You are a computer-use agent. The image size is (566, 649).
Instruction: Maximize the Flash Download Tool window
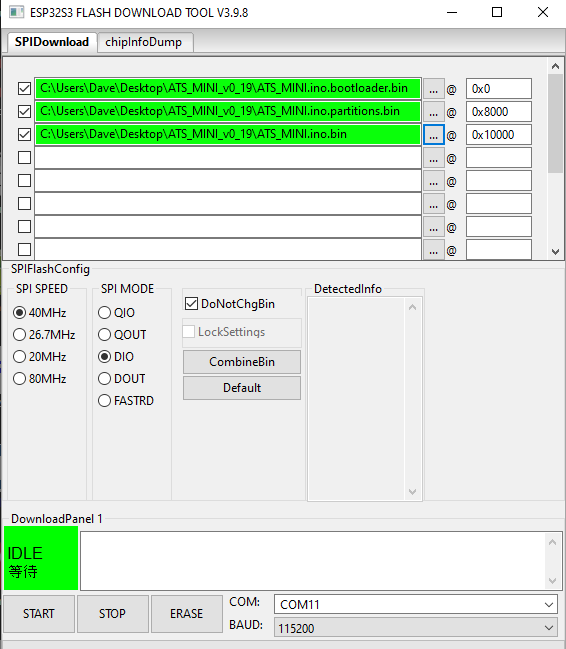pyautogui.click(x=497, y=12)
